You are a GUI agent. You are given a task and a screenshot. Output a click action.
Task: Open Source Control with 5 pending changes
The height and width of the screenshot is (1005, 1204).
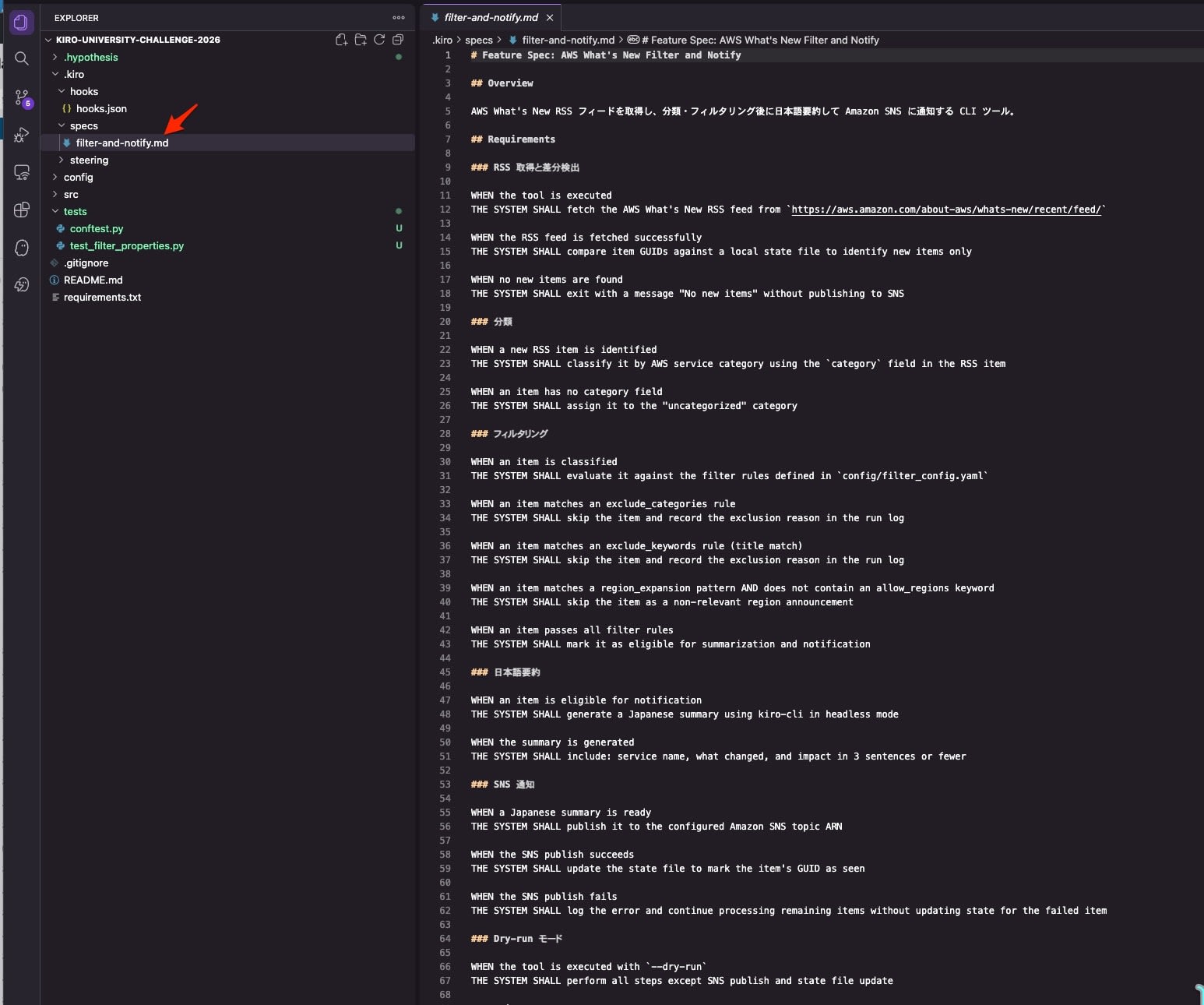tap(23, 97)
